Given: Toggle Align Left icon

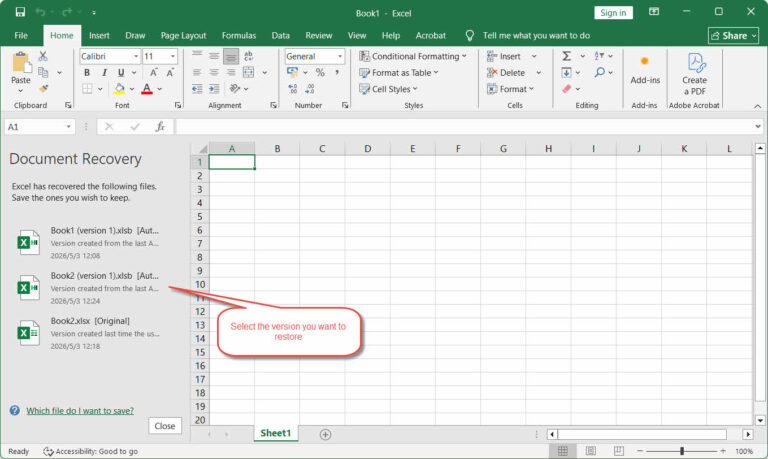Looking at the screenshot, I should tap(197, 72).
